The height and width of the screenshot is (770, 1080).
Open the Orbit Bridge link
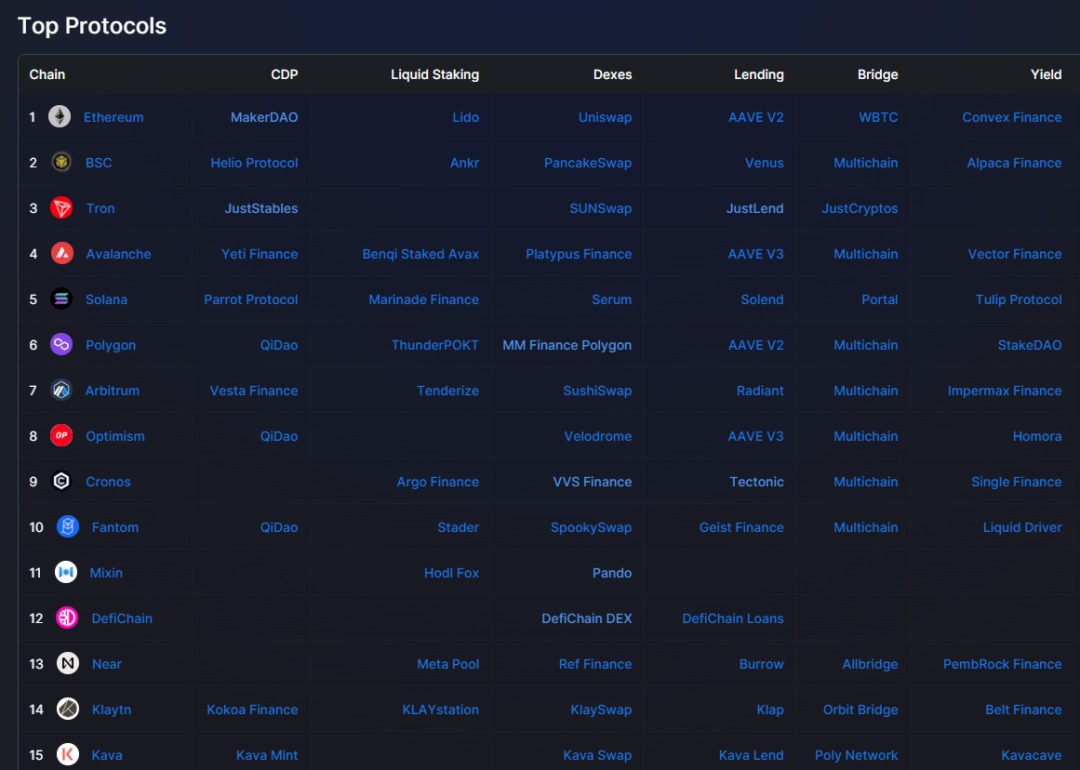click(860, 710)
